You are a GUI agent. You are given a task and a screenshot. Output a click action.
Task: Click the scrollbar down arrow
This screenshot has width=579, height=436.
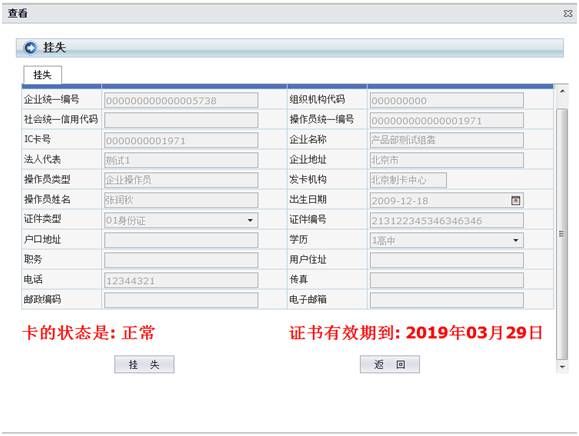click(x=562, y=367)
